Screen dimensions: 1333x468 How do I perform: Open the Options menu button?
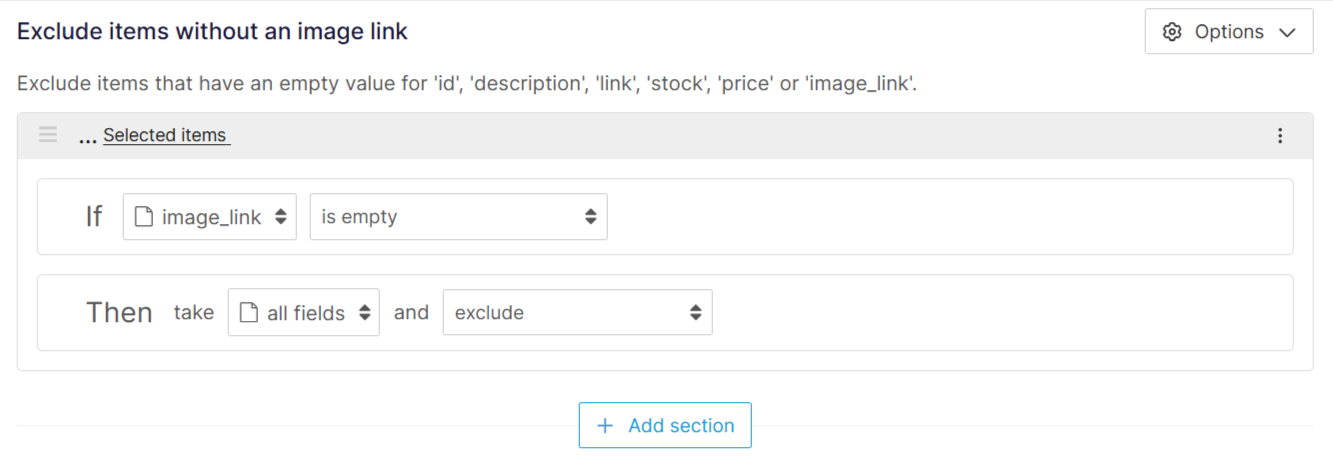pos(1228,32)
